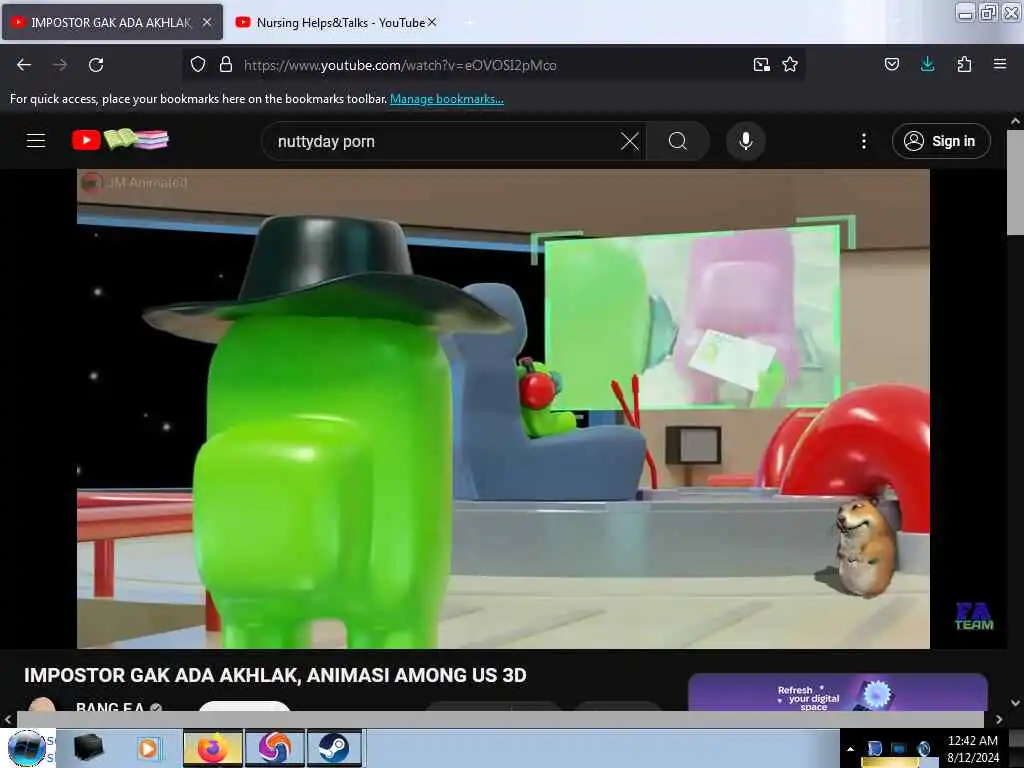1024x768 pixels.
Task: Open the taskbar clock and date
Action: point(973,748)
